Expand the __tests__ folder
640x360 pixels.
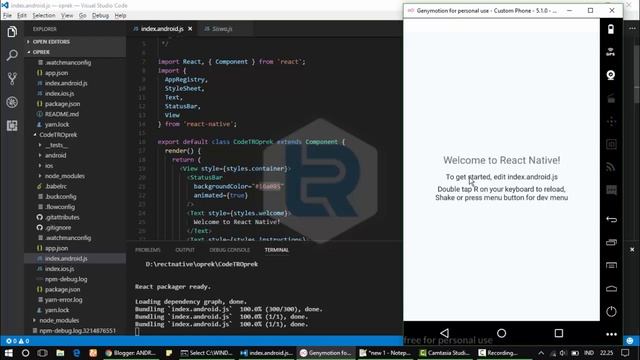click(x=57, y=145)
